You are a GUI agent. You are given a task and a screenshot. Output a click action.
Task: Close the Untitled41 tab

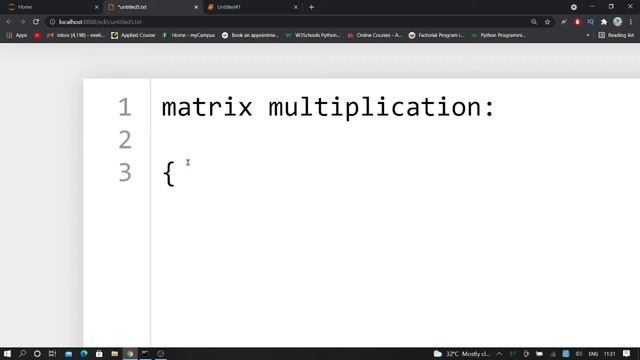point(296,7)
